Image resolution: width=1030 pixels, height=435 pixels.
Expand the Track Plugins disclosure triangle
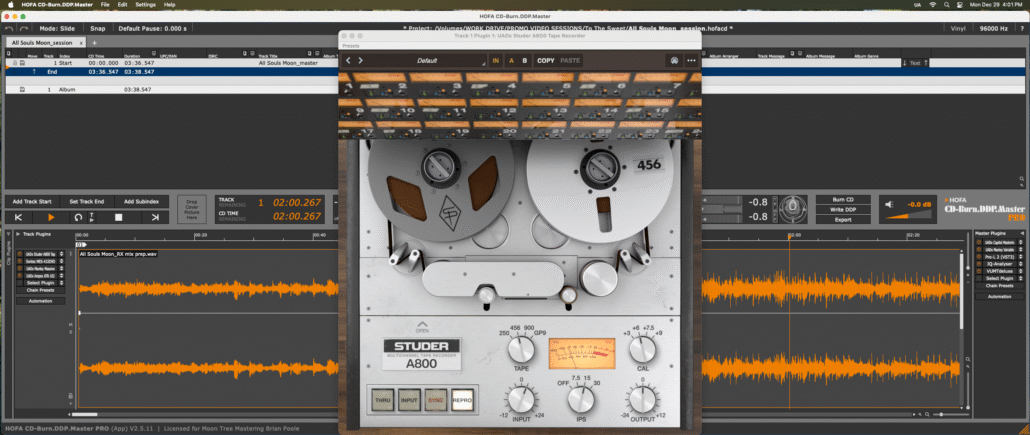(17, 233)
